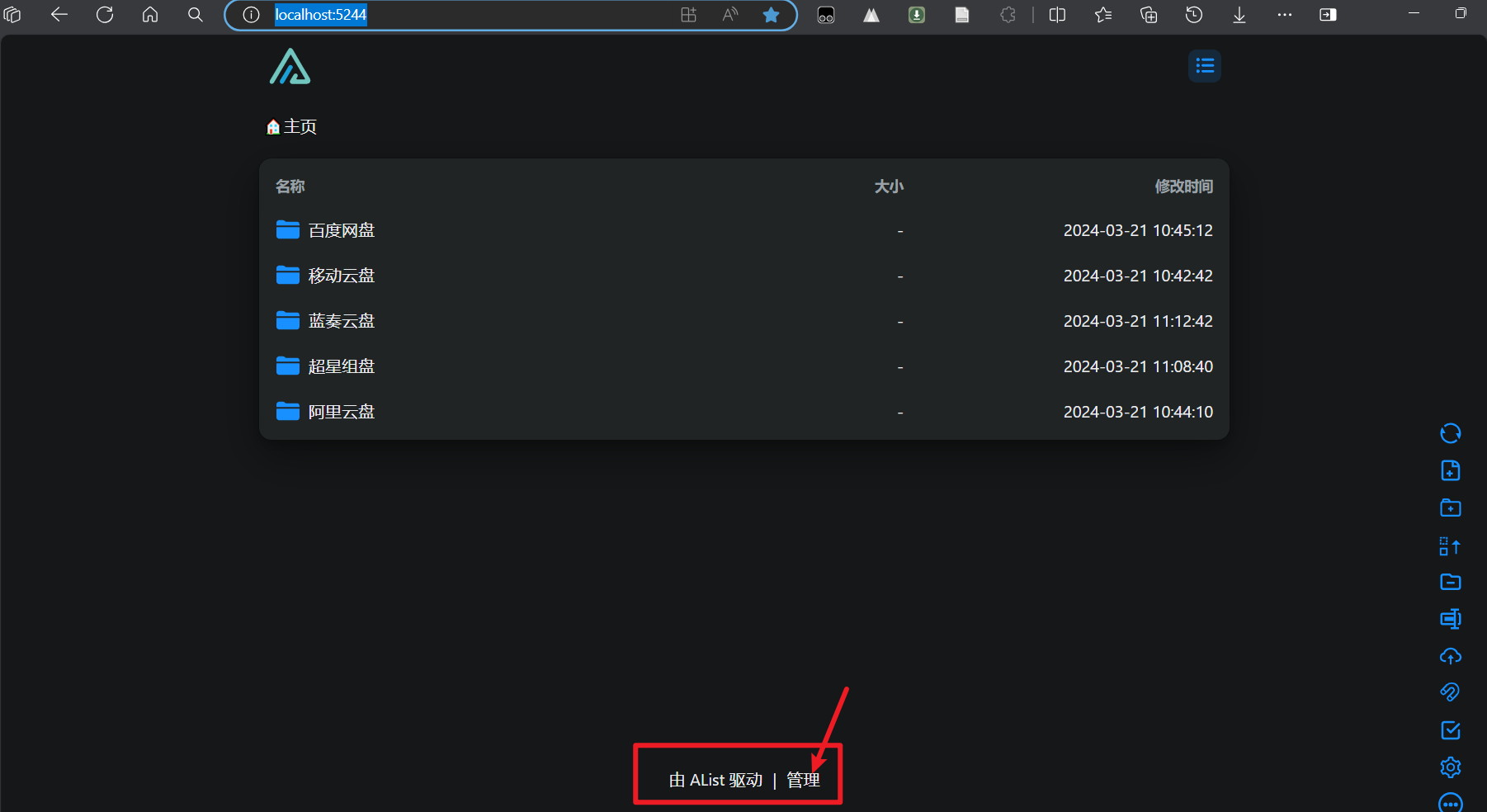1487x812 pixels.
Task: Click the more options ellipsis circle icon
Action: tap(1451, 804)
